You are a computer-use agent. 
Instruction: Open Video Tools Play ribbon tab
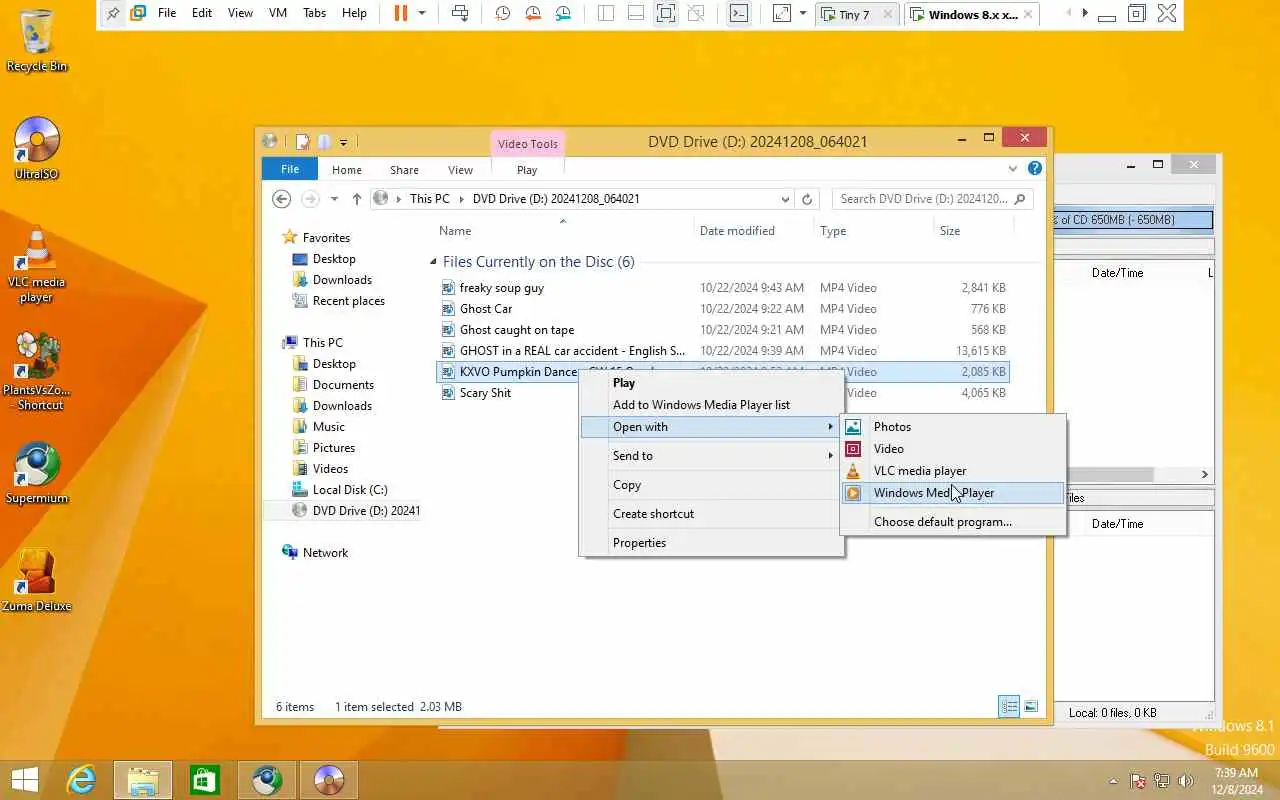527,170
